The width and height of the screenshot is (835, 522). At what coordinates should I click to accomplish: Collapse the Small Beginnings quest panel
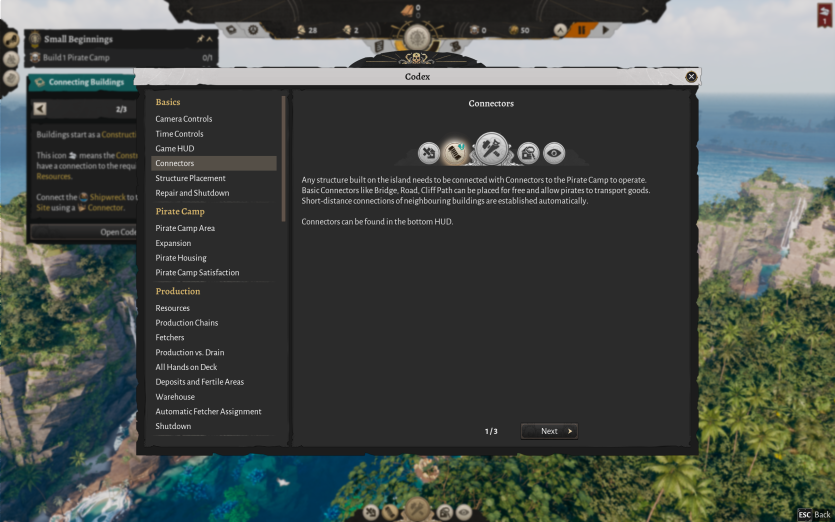coord(210,39)
